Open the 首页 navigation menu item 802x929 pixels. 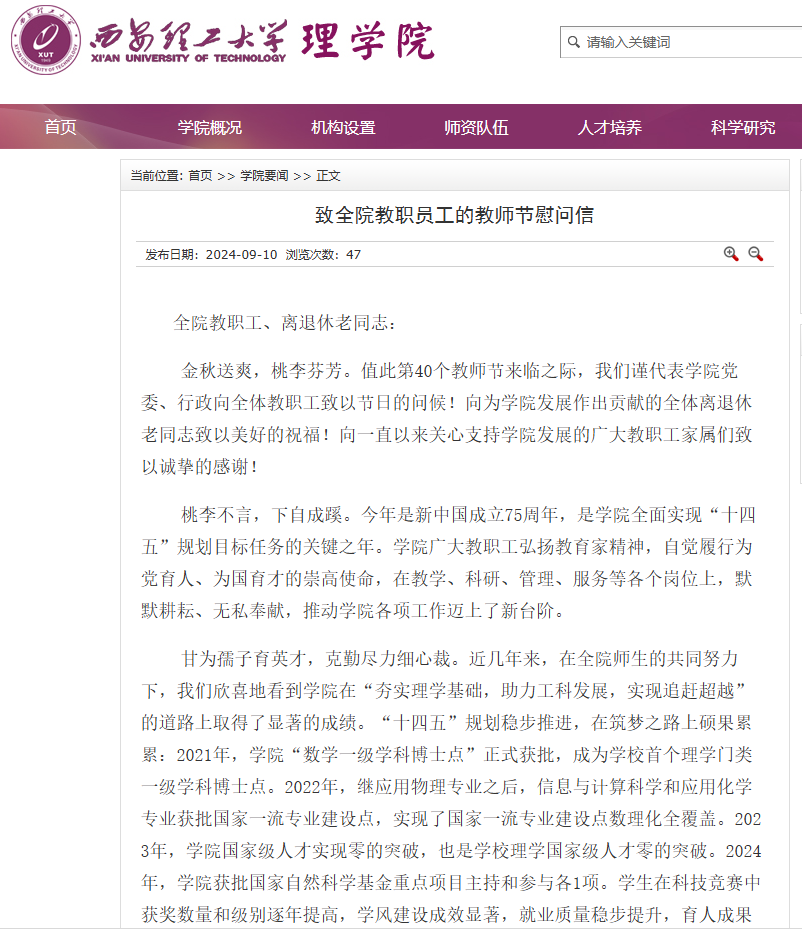tap(60, 127)
